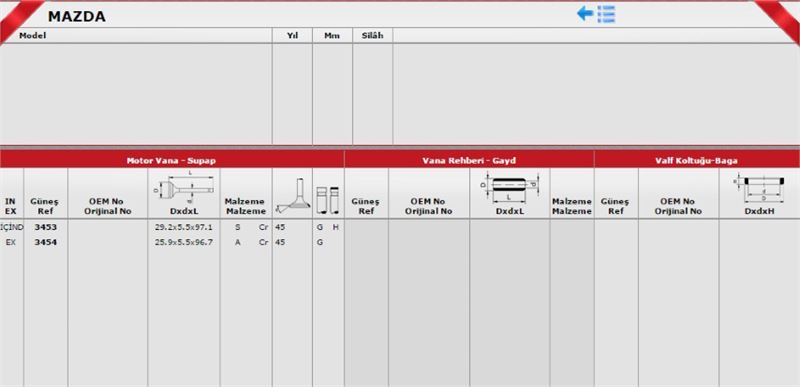This screenshot has height=387, width=800.
Task: Select the Motor Vana - Supap section header
Action: point(172,161)
